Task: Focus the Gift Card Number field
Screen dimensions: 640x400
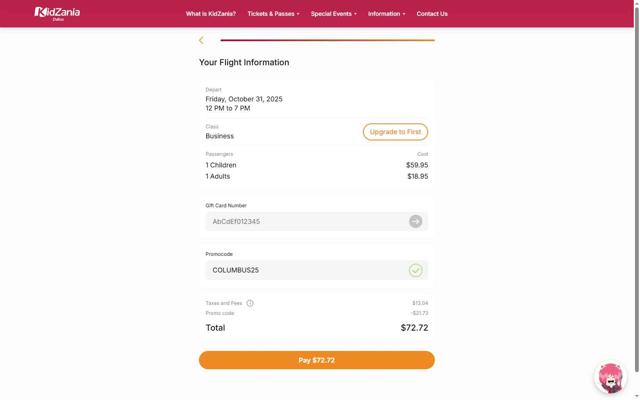Action: click(x=305, y=221)
